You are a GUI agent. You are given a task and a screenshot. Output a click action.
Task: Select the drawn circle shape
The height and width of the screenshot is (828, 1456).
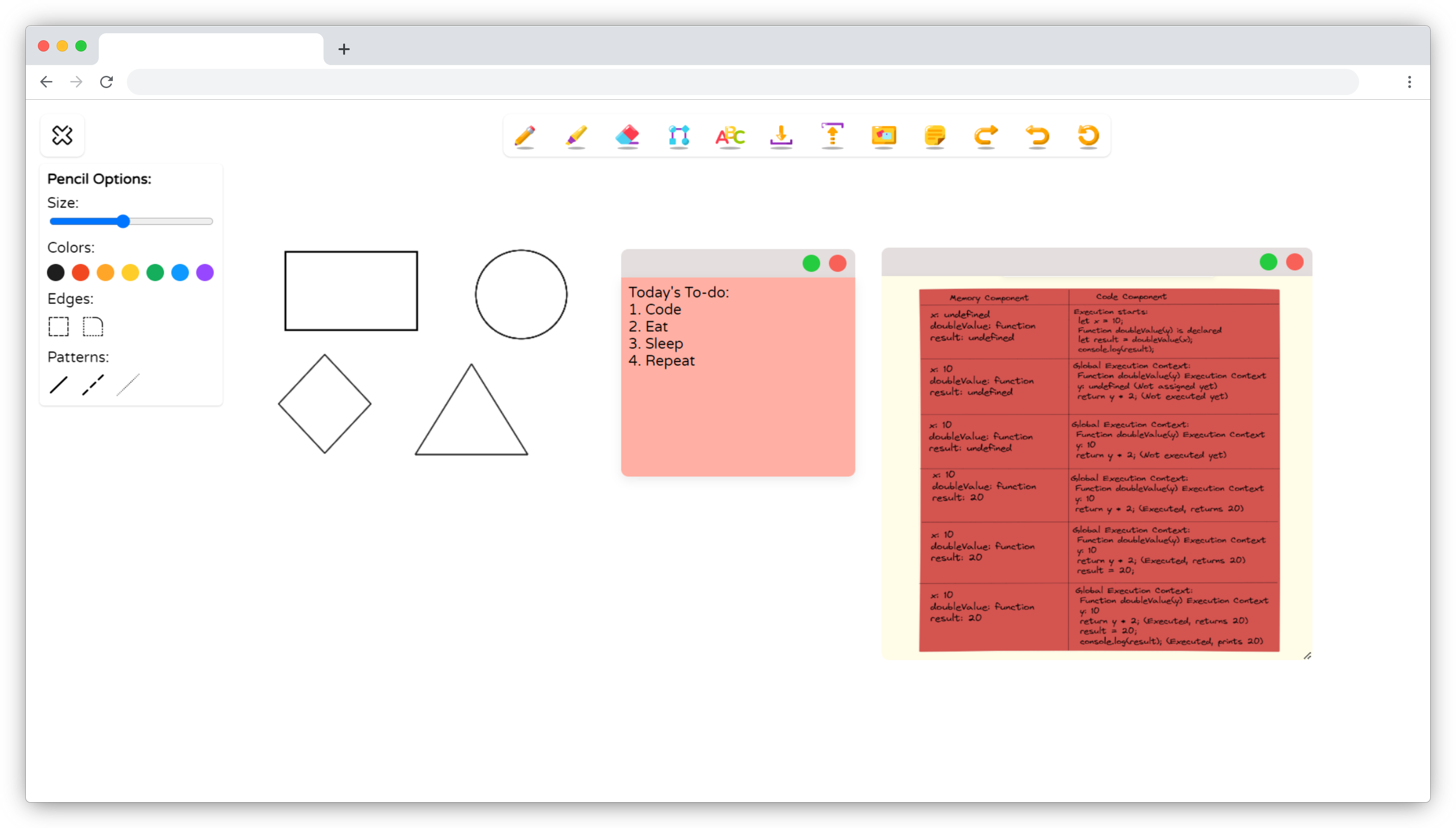click(x=521, y=294)
